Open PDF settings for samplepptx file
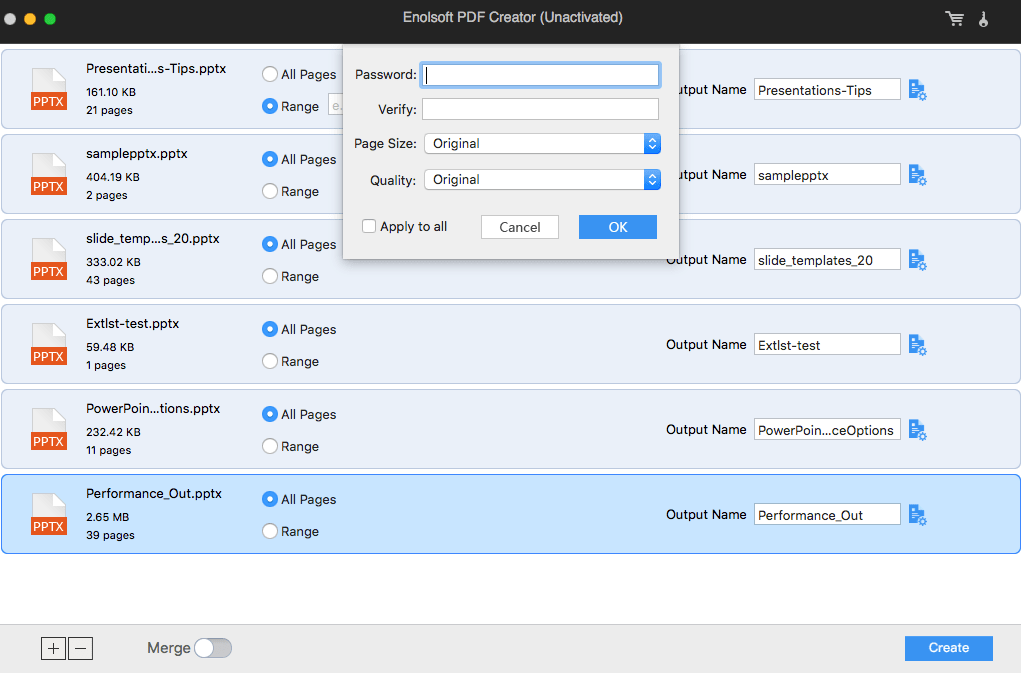The height and width of the screenshot is (673, 1021). [x=917, y=175]
